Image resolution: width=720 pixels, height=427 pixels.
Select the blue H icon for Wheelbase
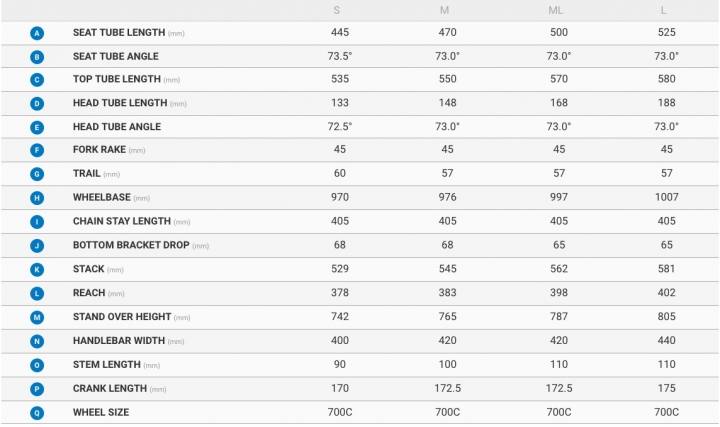point(37,198)
